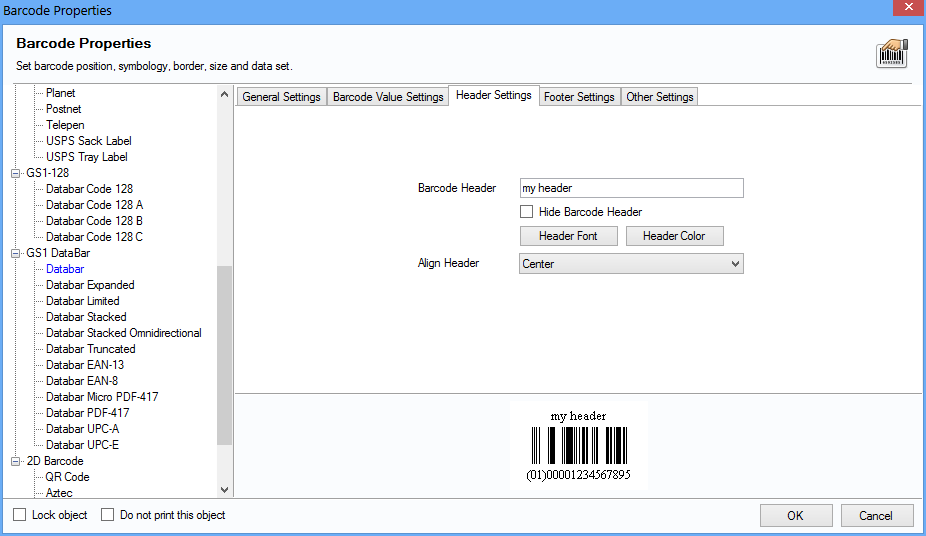Select Databar UPC-E
The width and height of the screenshot is (926, 536).
pyautogui.click(x=82, y=444)
